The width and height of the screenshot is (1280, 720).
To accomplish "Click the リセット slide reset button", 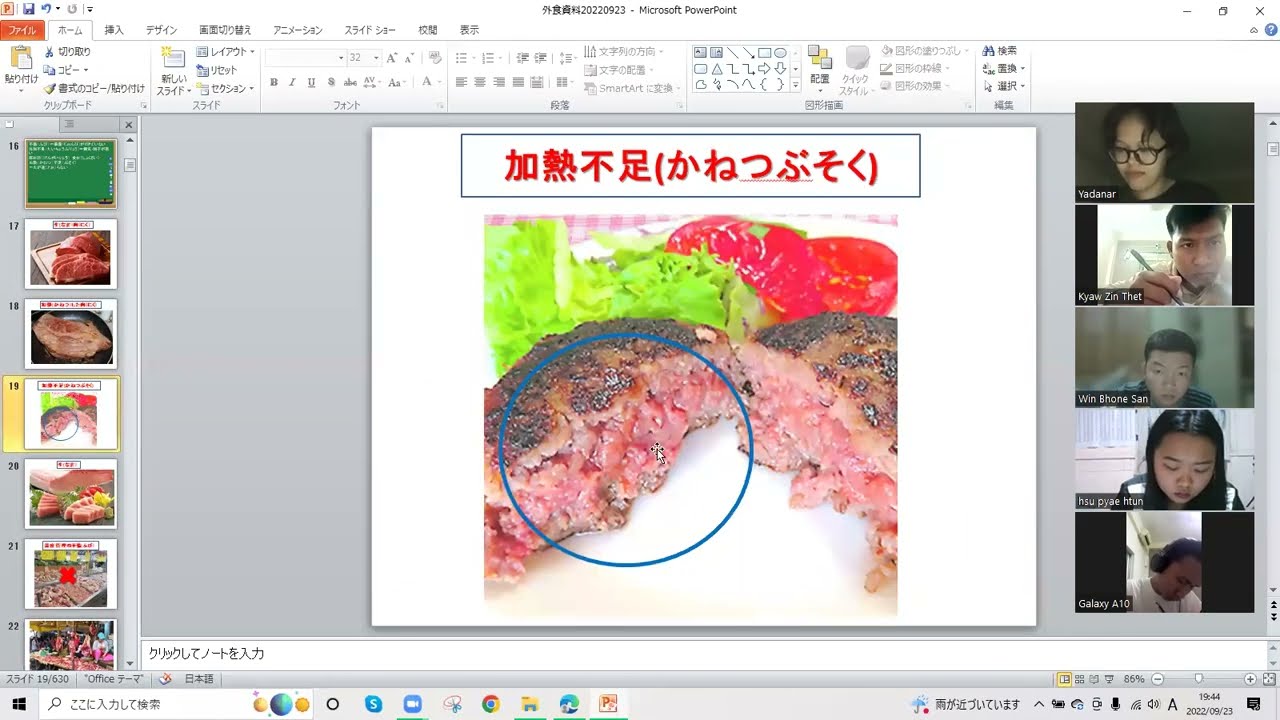I will coord(217,70).
